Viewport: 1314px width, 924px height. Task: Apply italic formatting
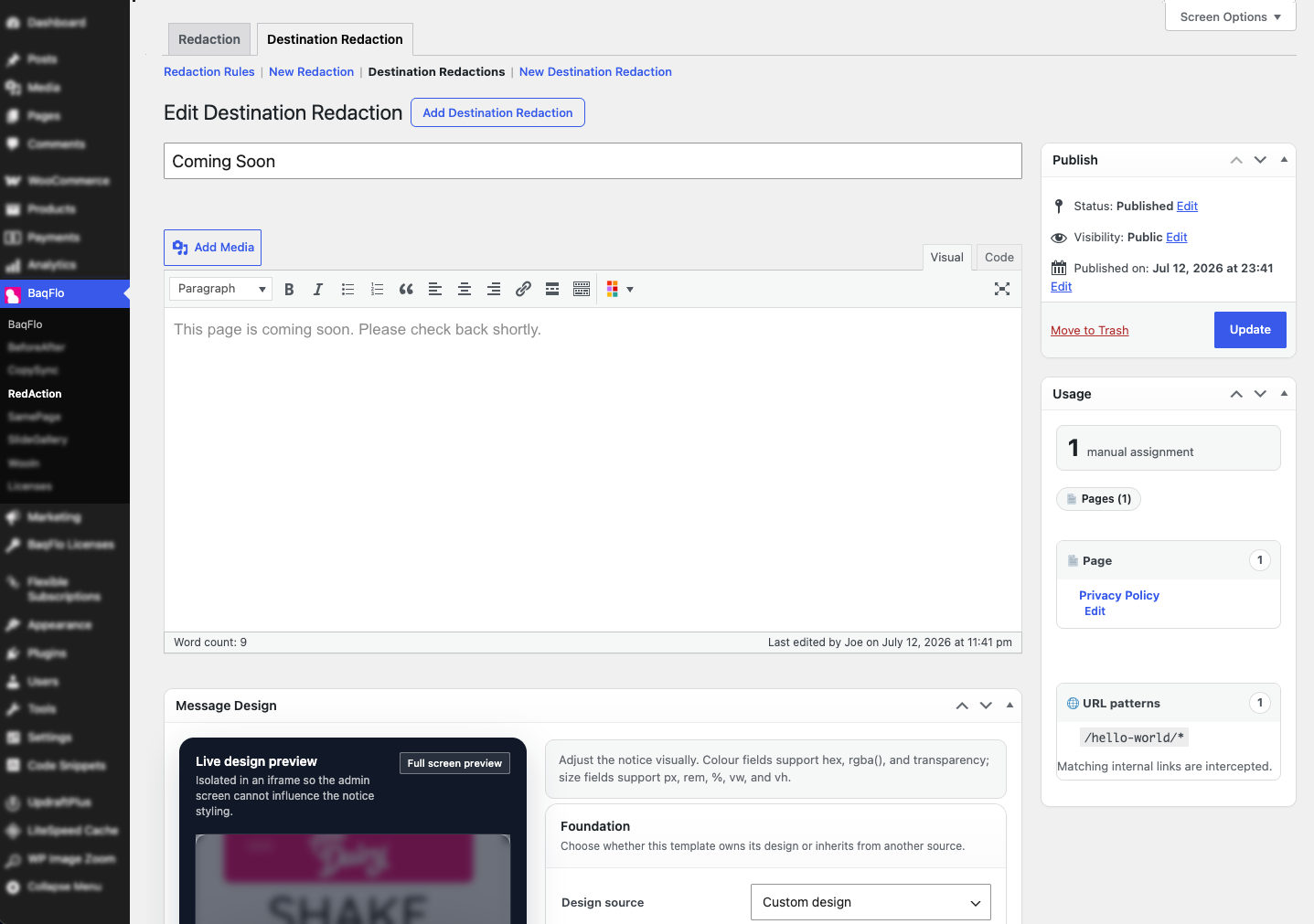click(318, 289)
